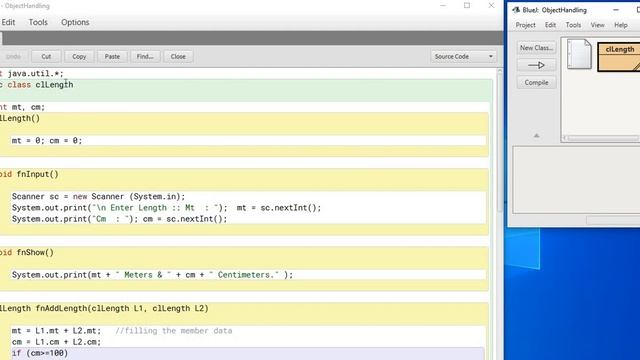
Task: Minimize the ObjectHandling editor window
Action: coord(443,6)
